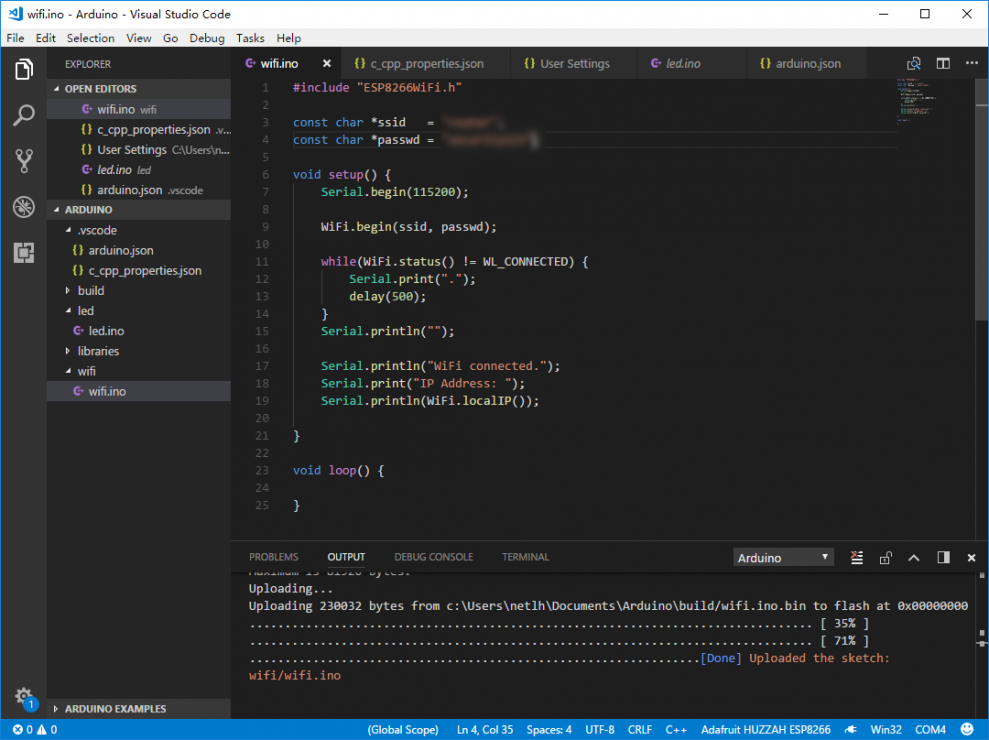Open the Extensions view

click(24, 253)
